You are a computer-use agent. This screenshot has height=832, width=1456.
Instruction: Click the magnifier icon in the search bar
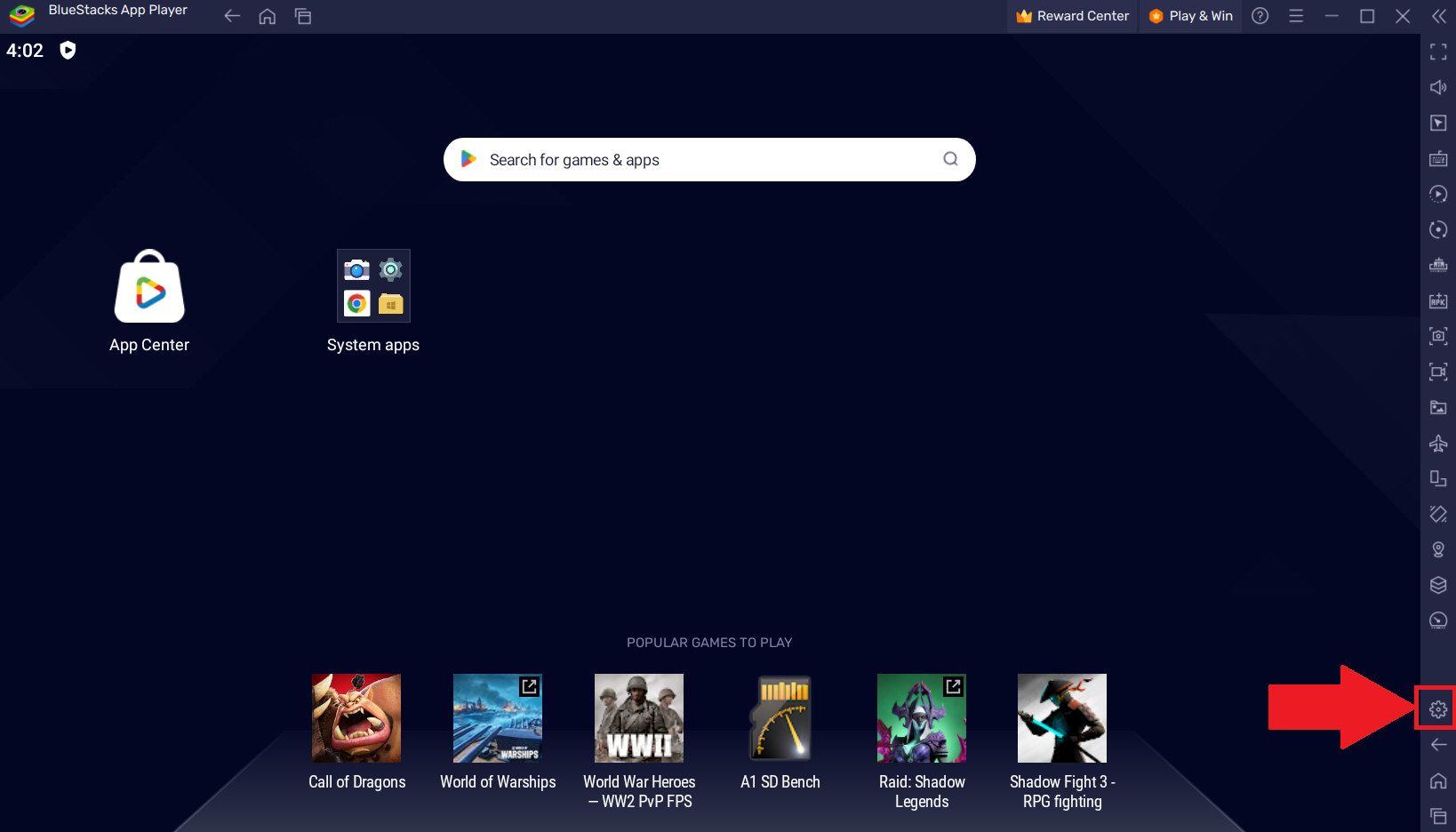click(x=950, y=159)
